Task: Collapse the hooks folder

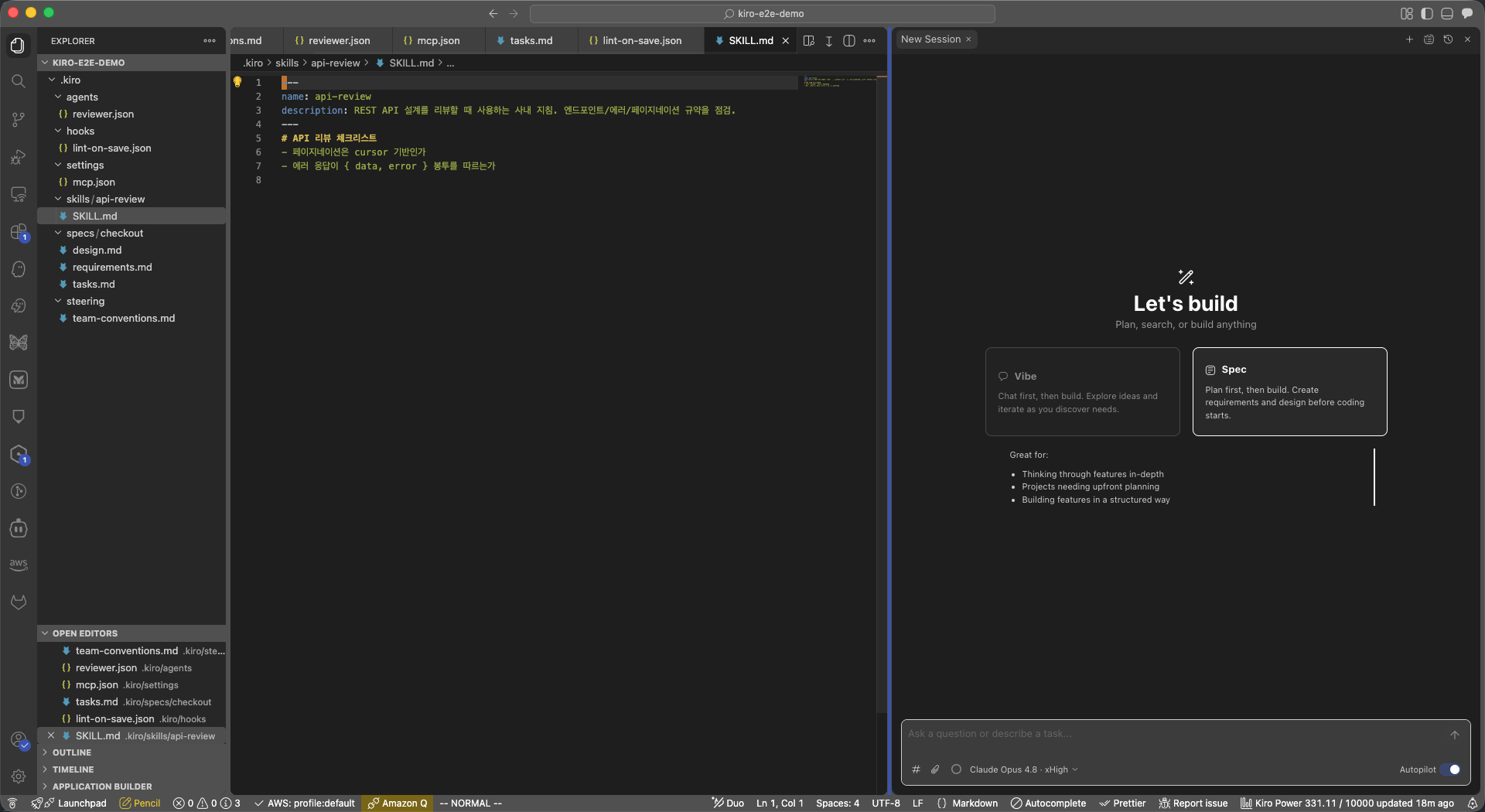Action: tap(131, 131)
